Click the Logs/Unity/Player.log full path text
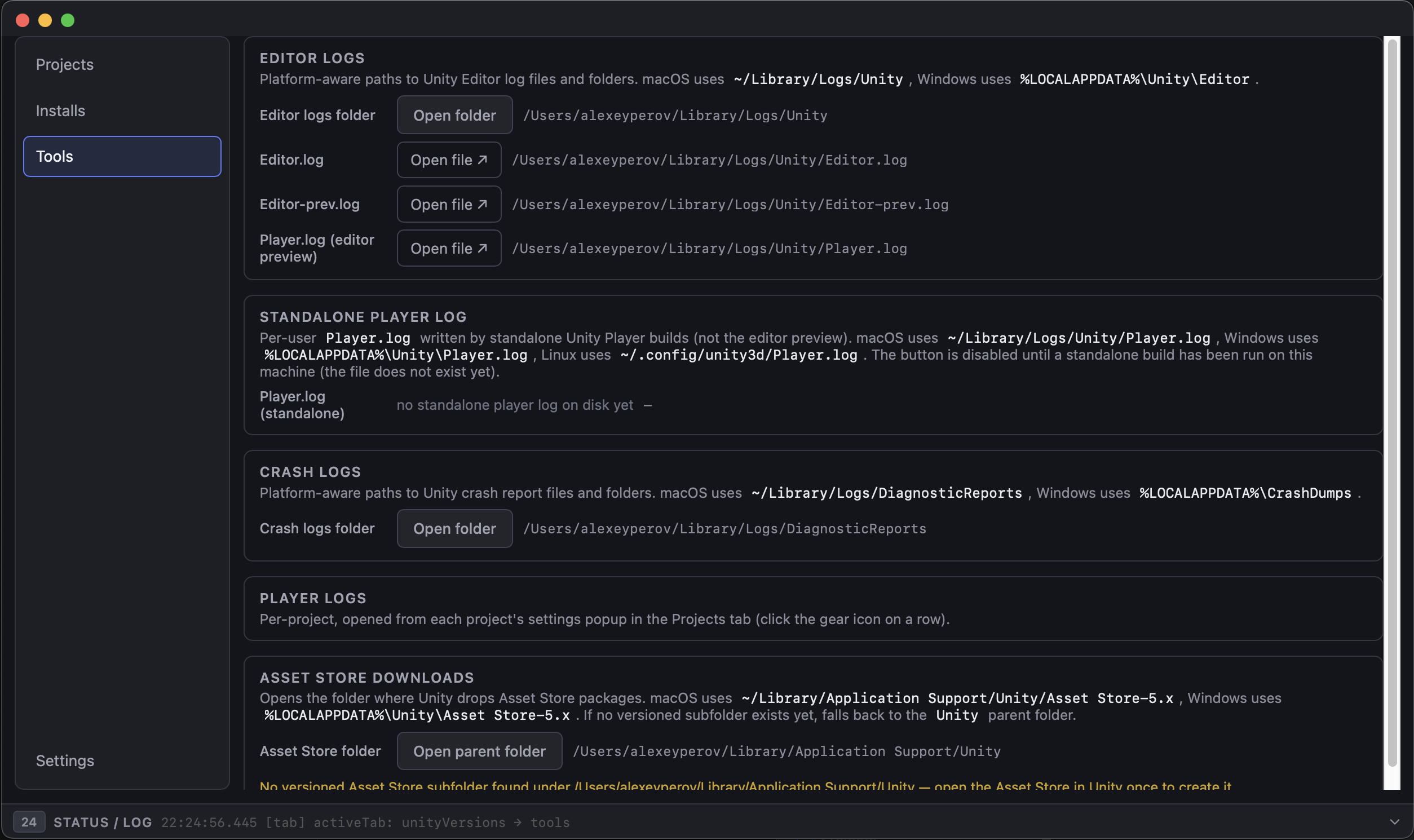Screen dimensions: 1414x840 [709, 249]
